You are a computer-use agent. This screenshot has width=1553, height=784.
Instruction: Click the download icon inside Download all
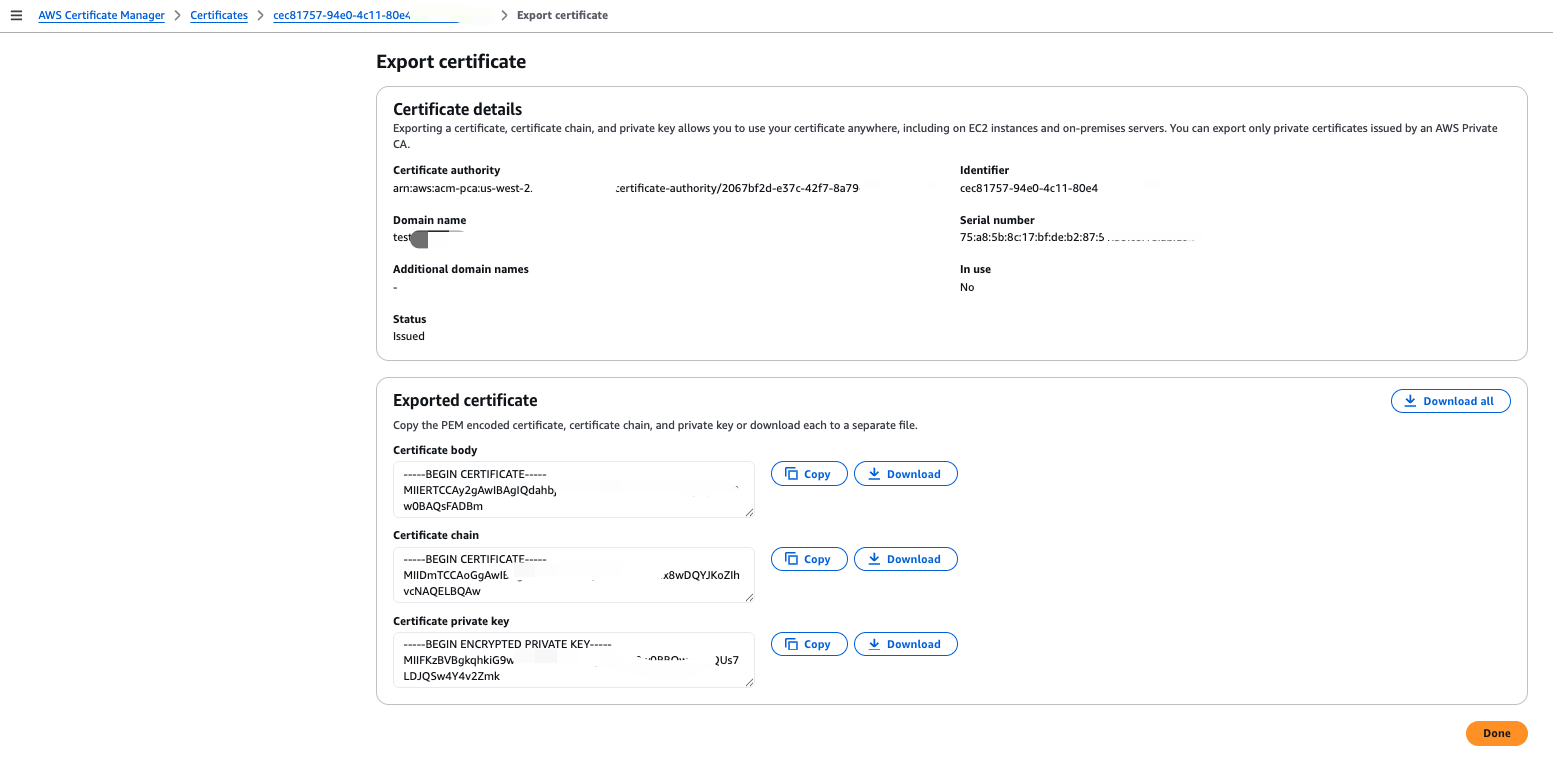point(1410,400)
